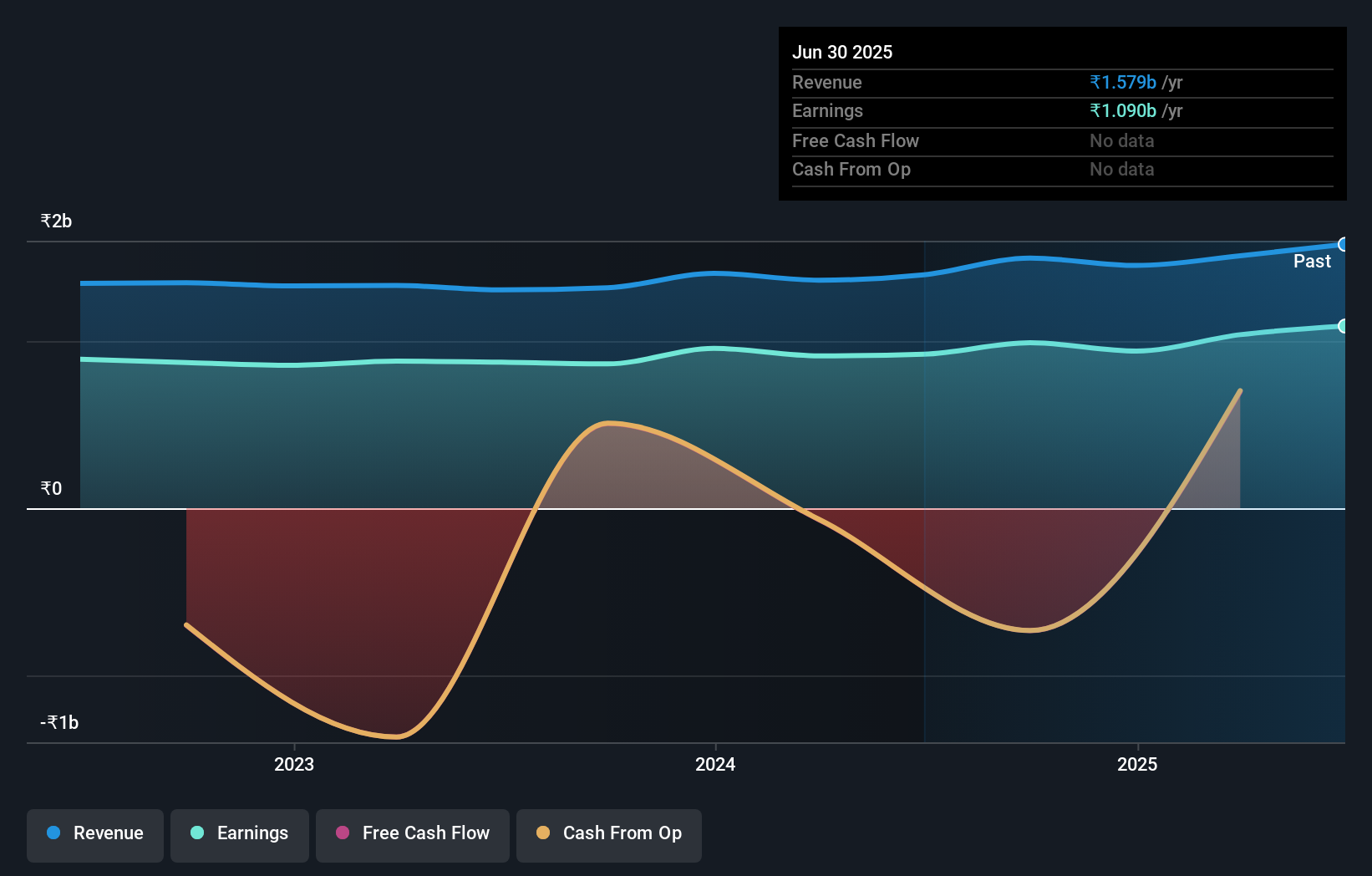
Task: Click the pink Free Cash Flow legend dot
Action: pos(343,833)
